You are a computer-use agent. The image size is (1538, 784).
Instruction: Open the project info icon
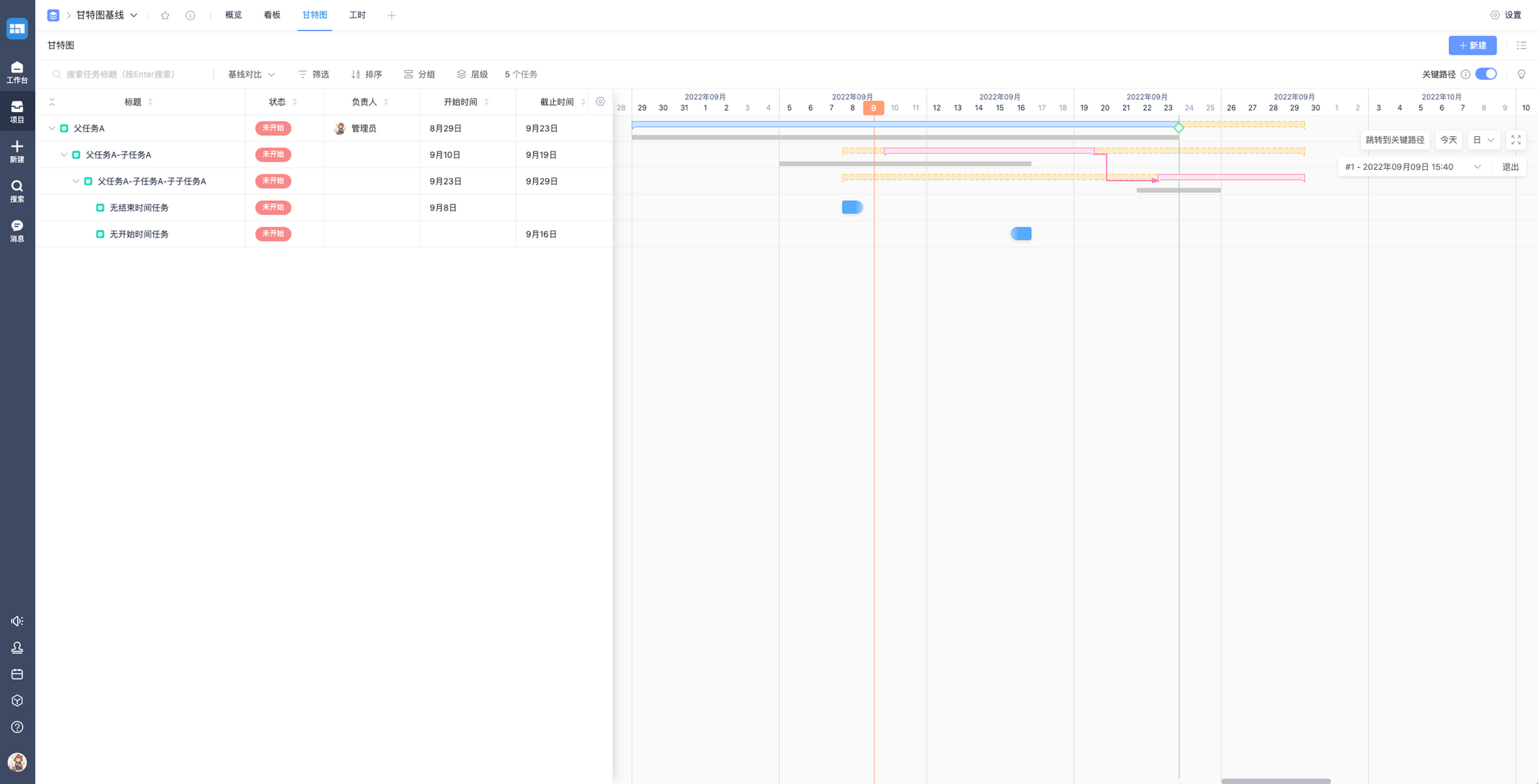tap(190, 15)
